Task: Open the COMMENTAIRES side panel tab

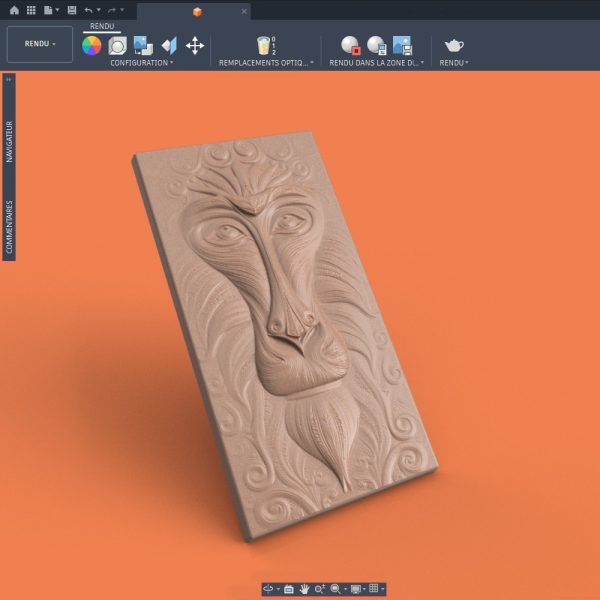Action: coord(9,227)
